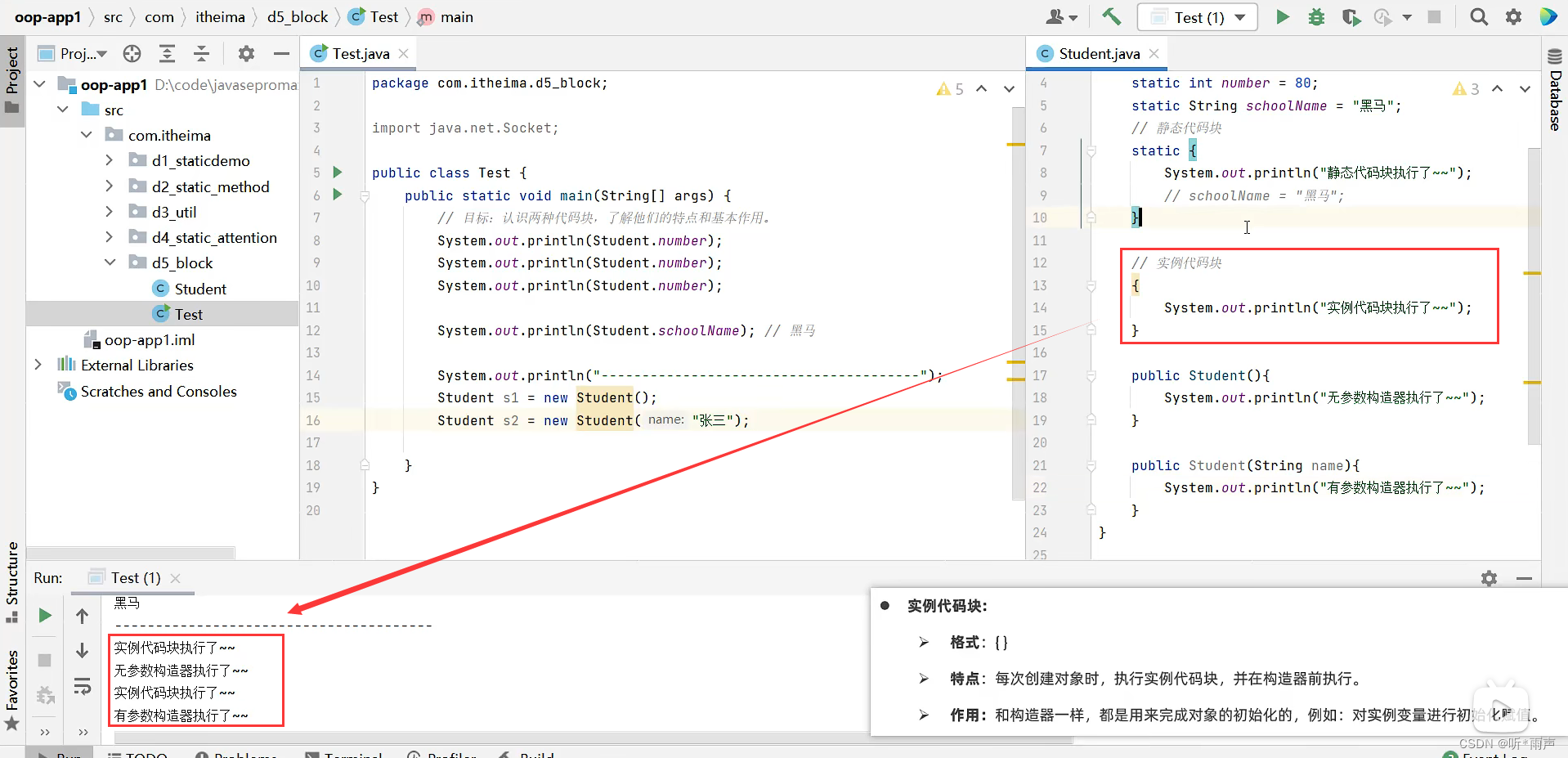Close the Test (1) run tab
The height and width of the screenshot is (758, 1568).
click(175, 578)
